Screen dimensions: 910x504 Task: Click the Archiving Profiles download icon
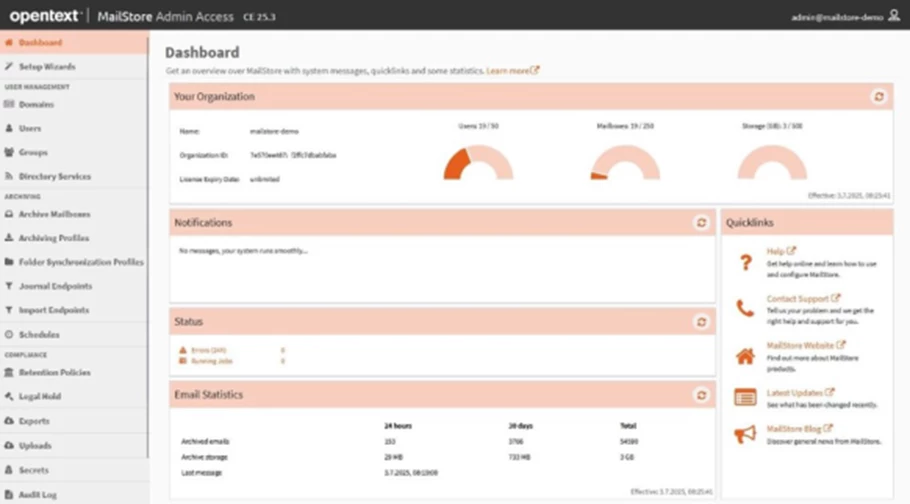pyautogui.click(x=9, y=237)
